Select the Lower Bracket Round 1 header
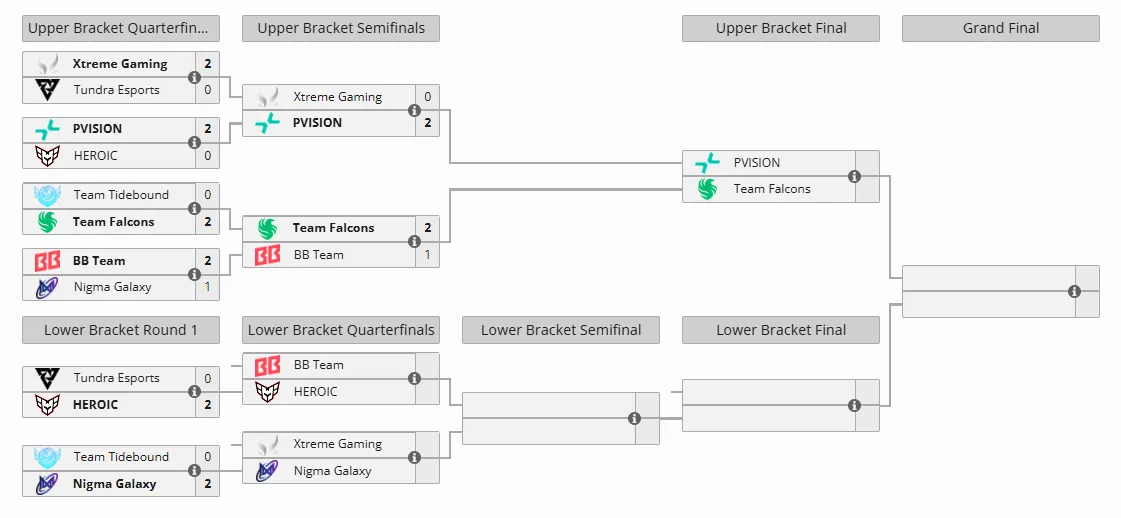This screenshot has height=518, width=1121. tap(121, 330)
